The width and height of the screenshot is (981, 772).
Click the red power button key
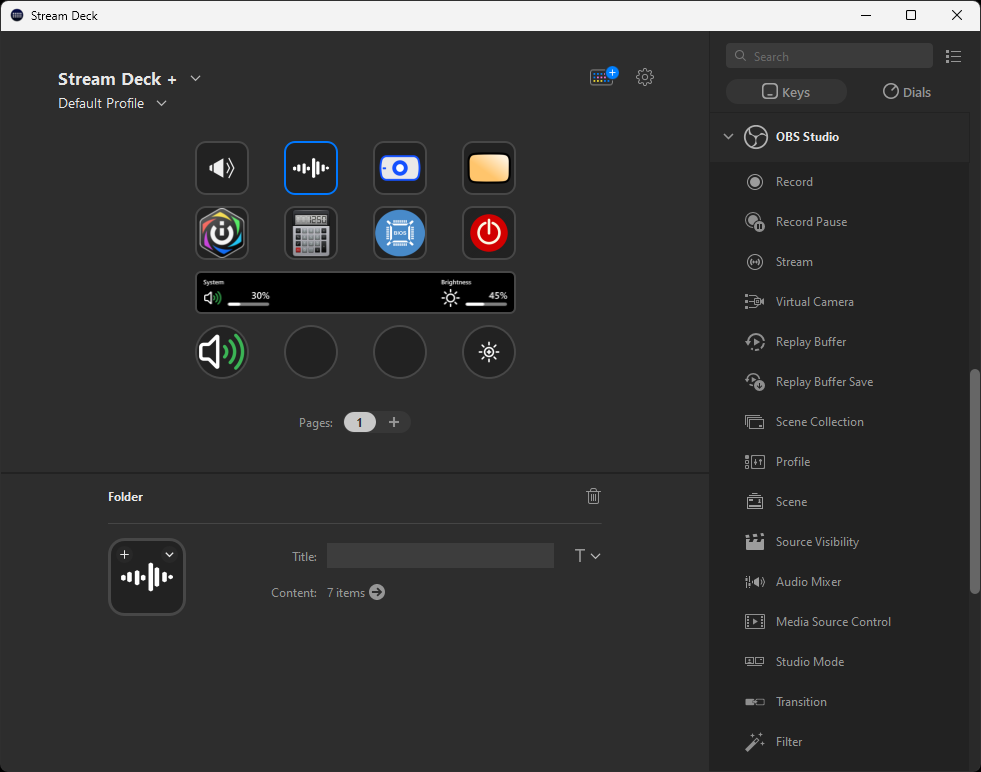pyautogui.click(x=488, y=233)
